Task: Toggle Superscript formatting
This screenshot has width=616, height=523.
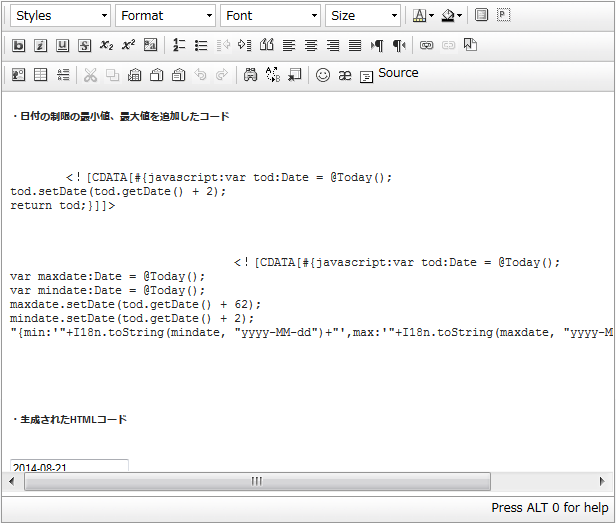Action: [x=128, y=46]
